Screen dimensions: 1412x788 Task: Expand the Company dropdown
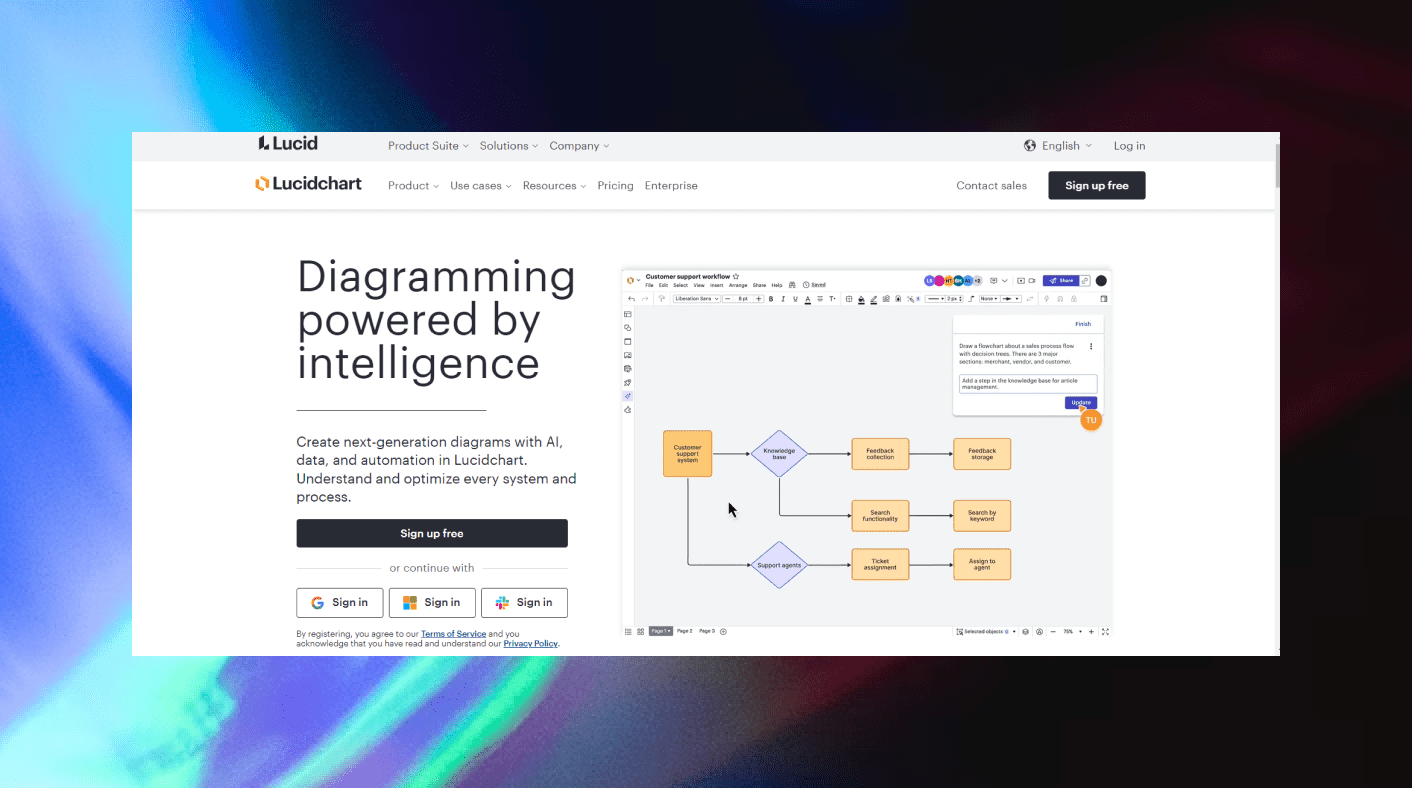(579, 146)
